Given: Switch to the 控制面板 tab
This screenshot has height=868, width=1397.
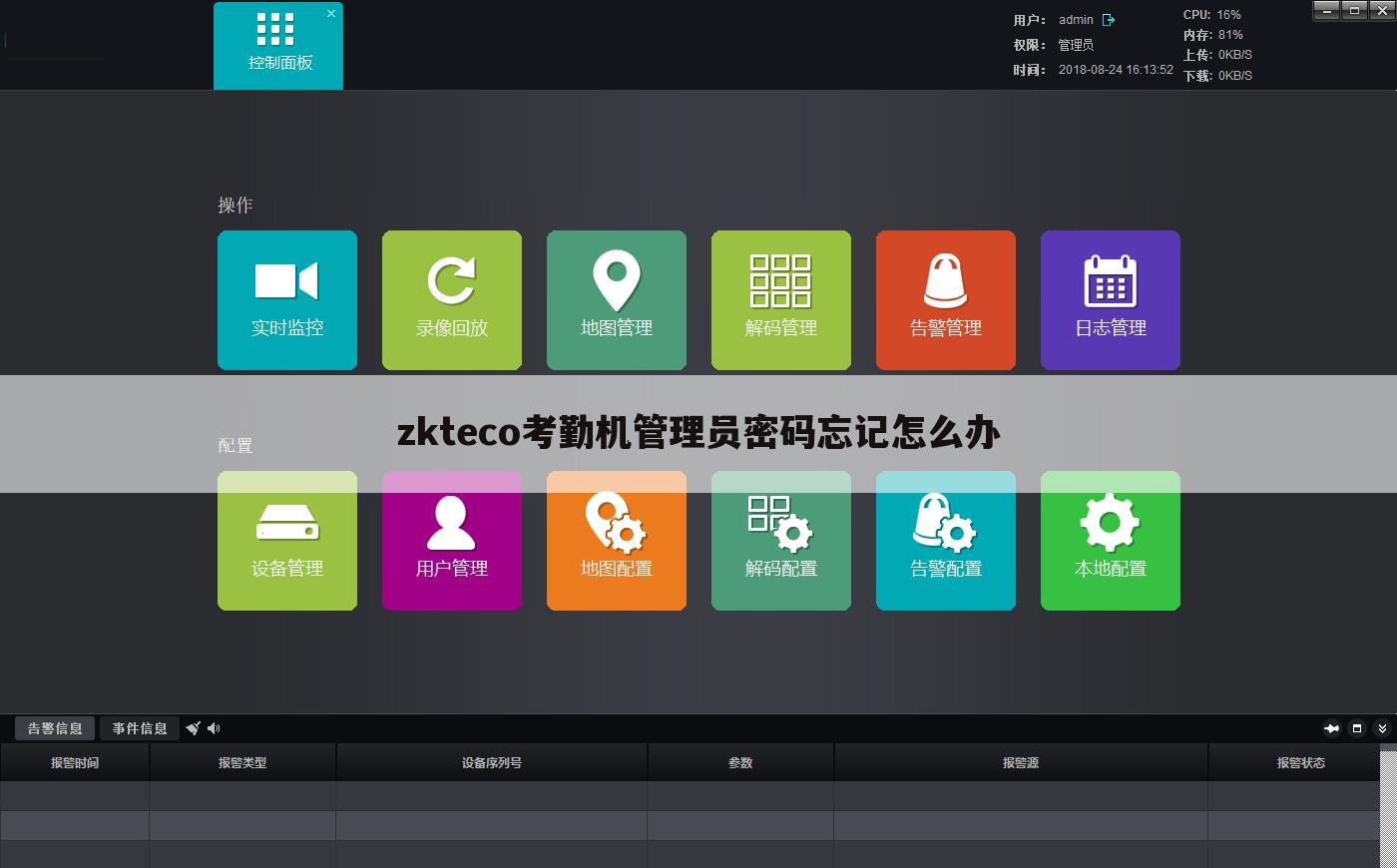Looking at the screenshot, I should click(278, 46).
